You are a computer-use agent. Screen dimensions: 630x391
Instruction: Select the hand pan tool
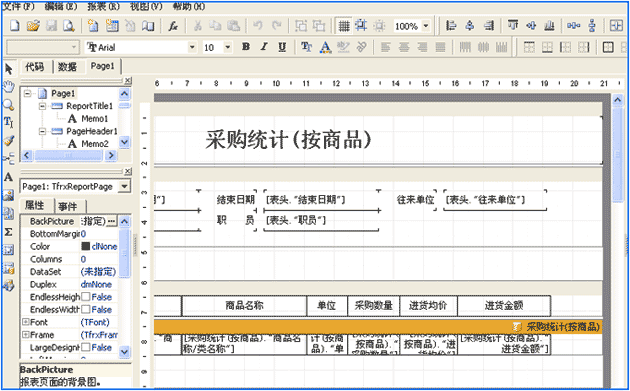click(8, 87)
